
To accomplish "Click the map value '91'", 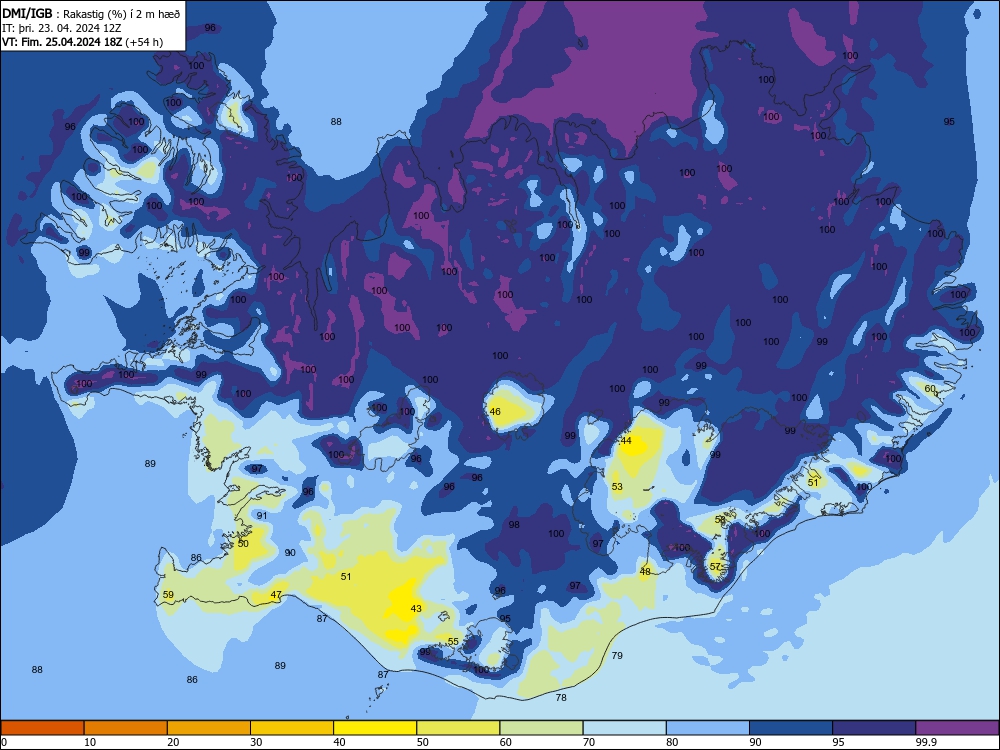I will (x=262, y=515).
